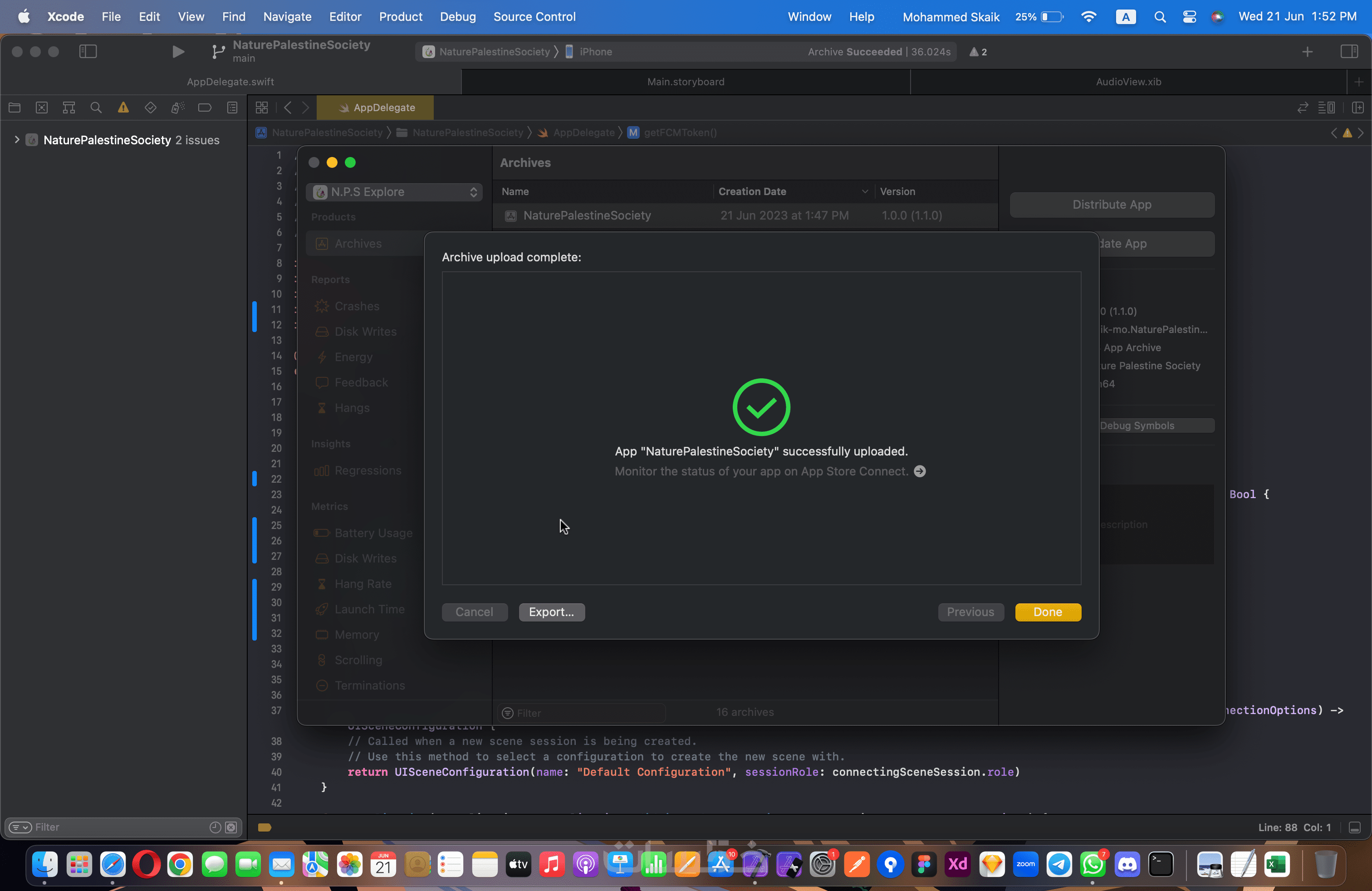Toggle the inspector panel icon
This screenshot has height=891, width=1372.
click(x=1349, y=52)
